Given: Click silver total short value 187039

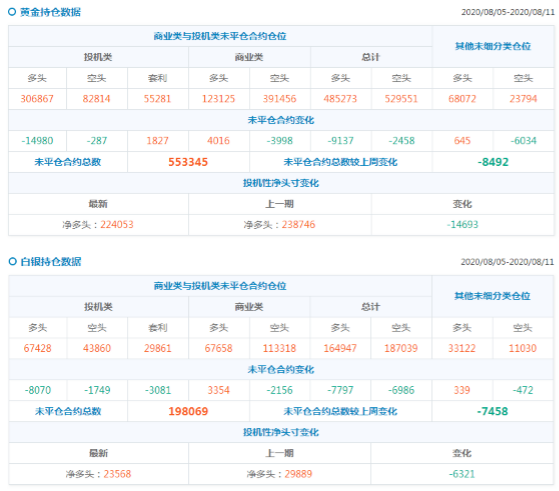Looking at the screenshot, I should point(401,348).
